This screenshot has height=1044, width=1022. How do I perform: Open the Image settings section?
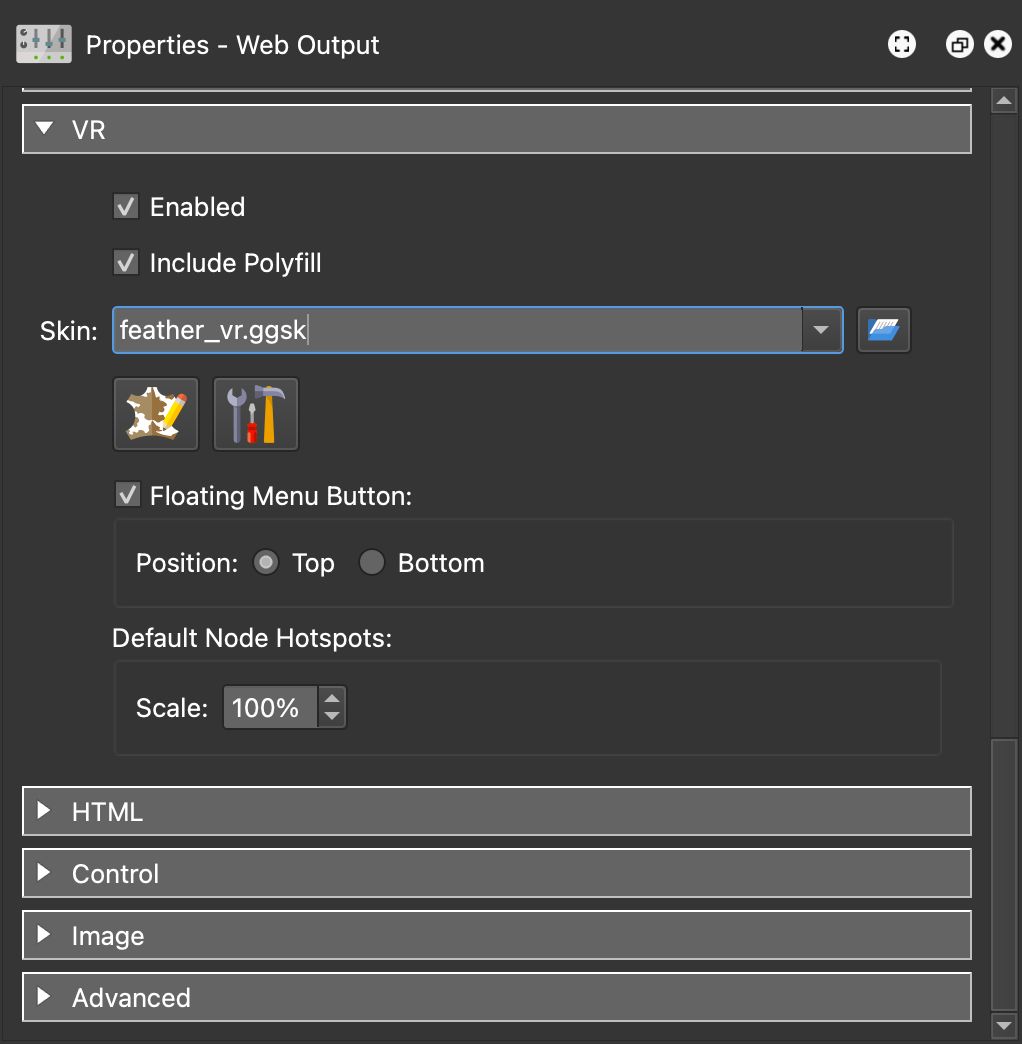(44, 935)
